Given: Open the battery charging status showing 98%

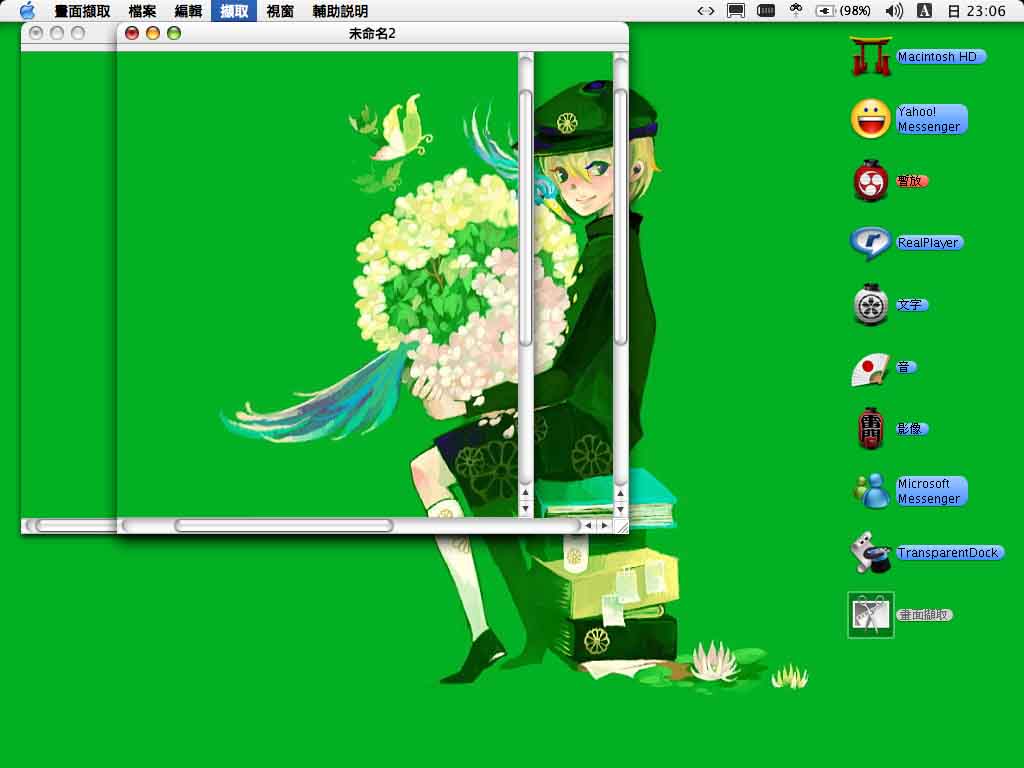Looking at the screenshot, I should (x=842, y=10).
